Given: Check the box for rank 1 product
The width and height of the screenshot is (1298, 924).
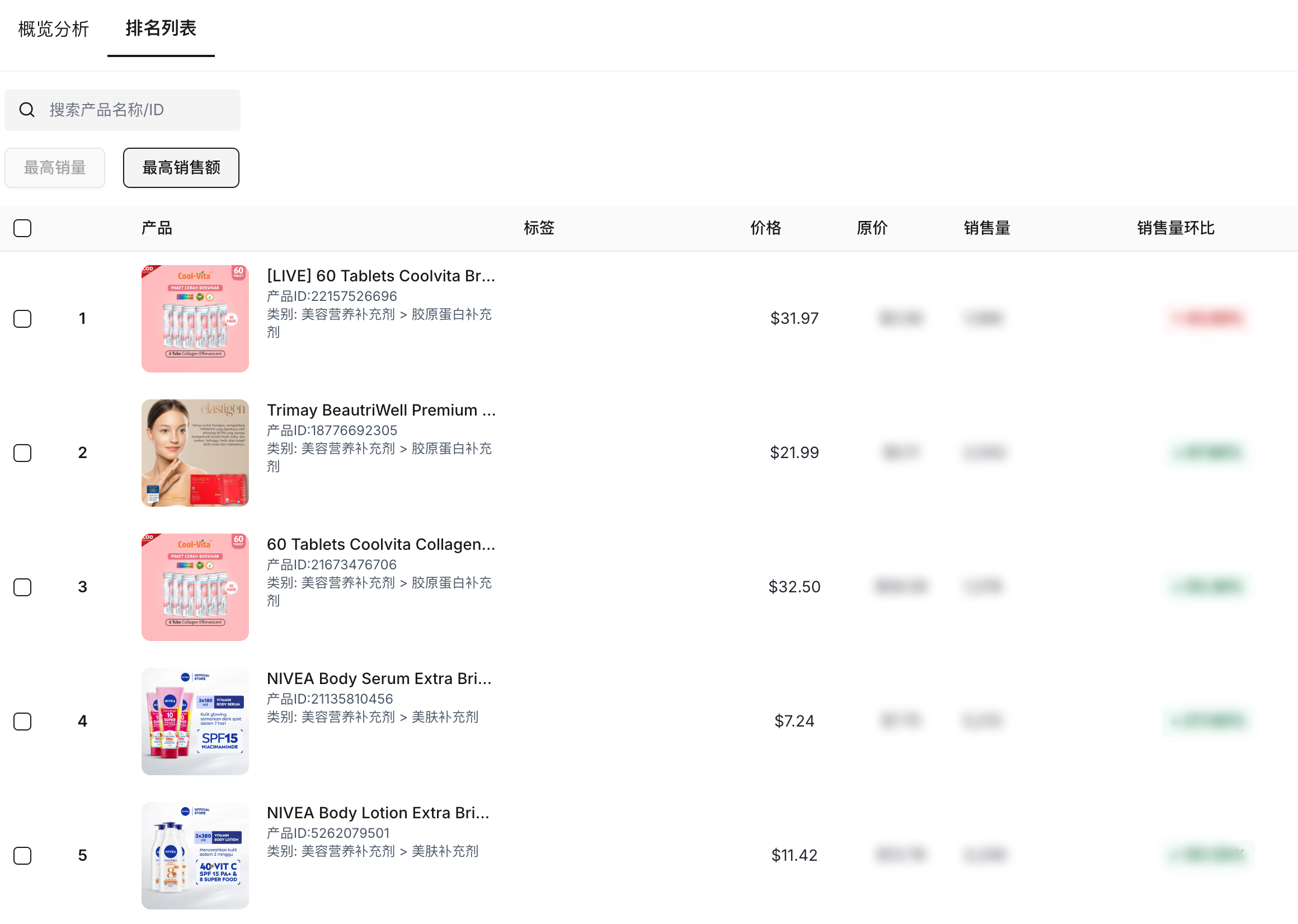Looking at the screenshot, I should click(x=22, y=319).
